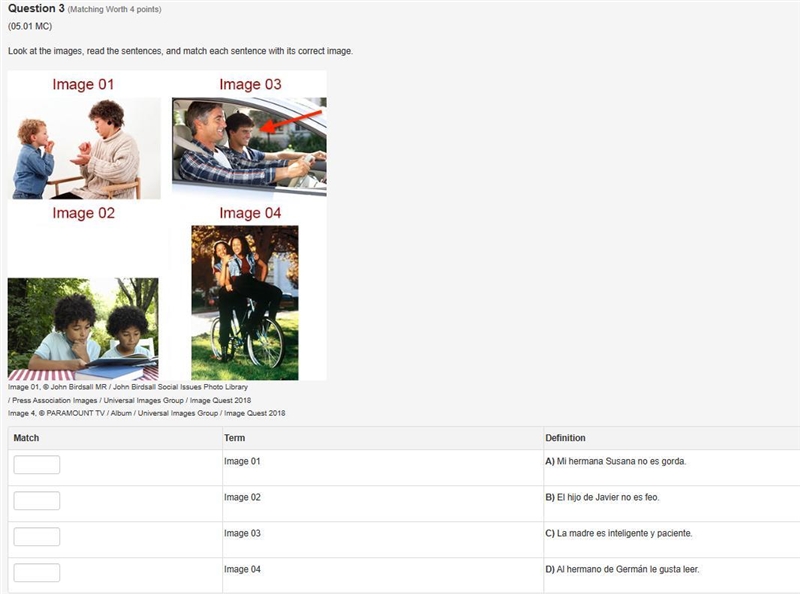Image resolution: width=800 pixels, height=594 pixels.
Task: Click the Image 01 photo of boy signing
Action: pos(85,148)
